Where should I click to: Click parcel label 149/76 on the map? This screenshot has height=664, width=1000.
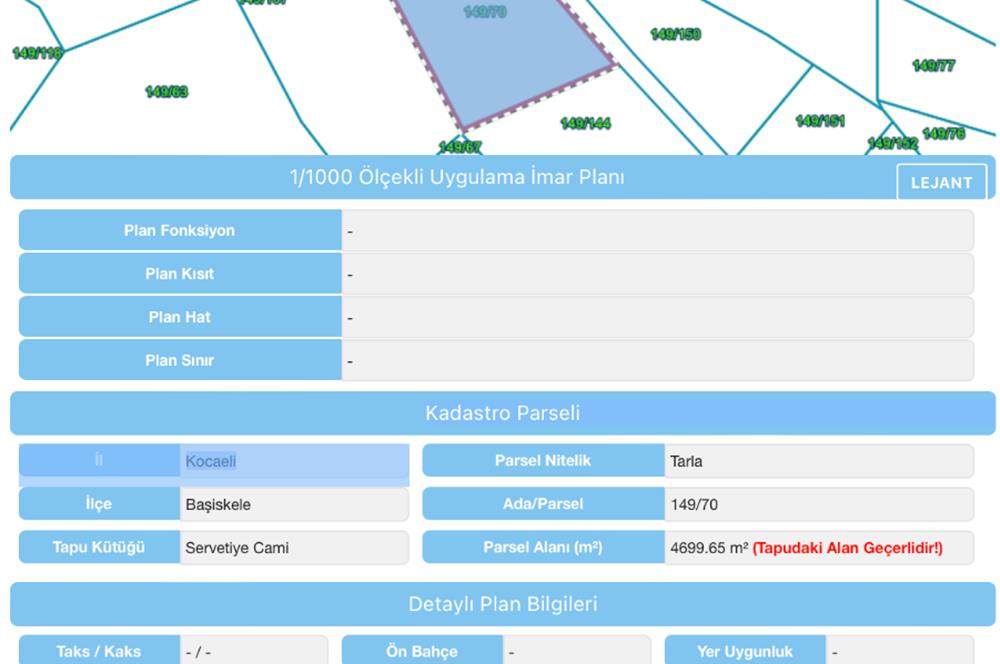pyautogui.click(x=944, y=133)
